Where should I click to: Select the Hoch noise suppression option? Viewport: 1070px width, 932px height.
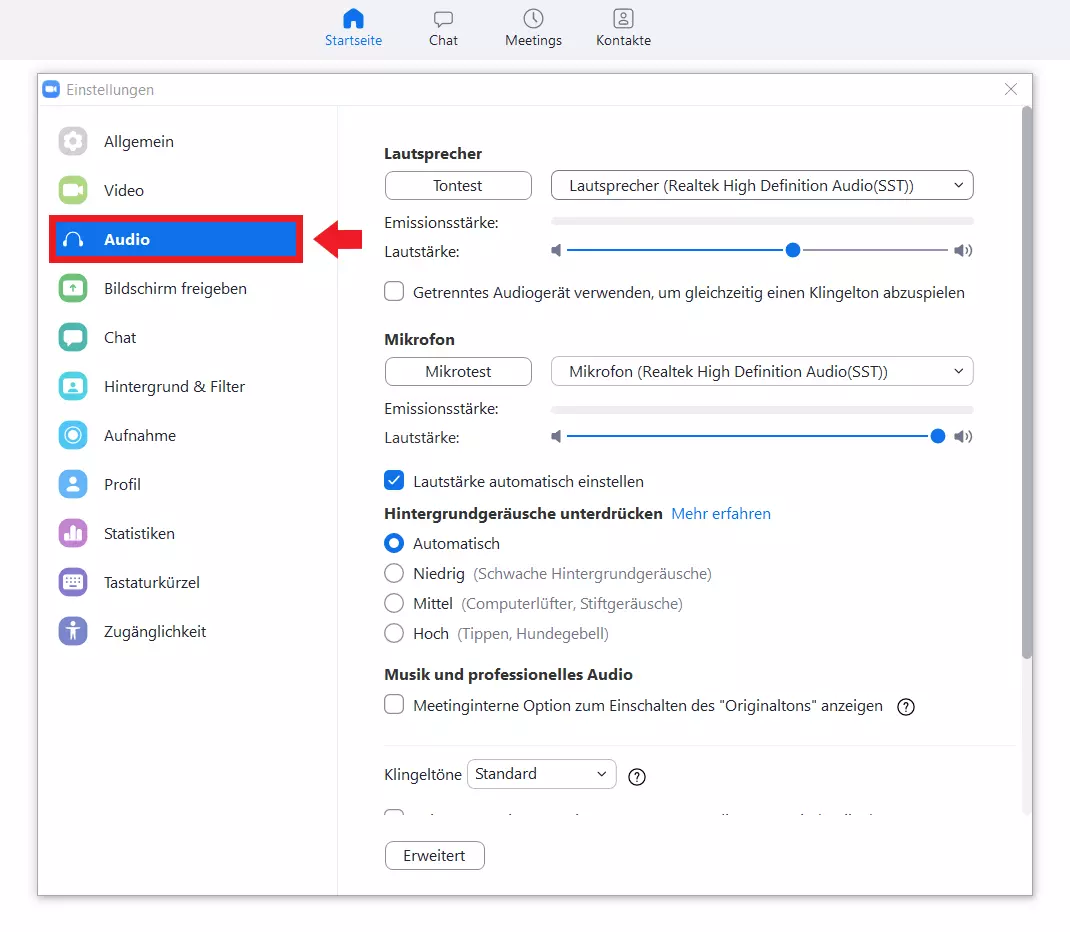pyautogui.click(x=394, y=633)
